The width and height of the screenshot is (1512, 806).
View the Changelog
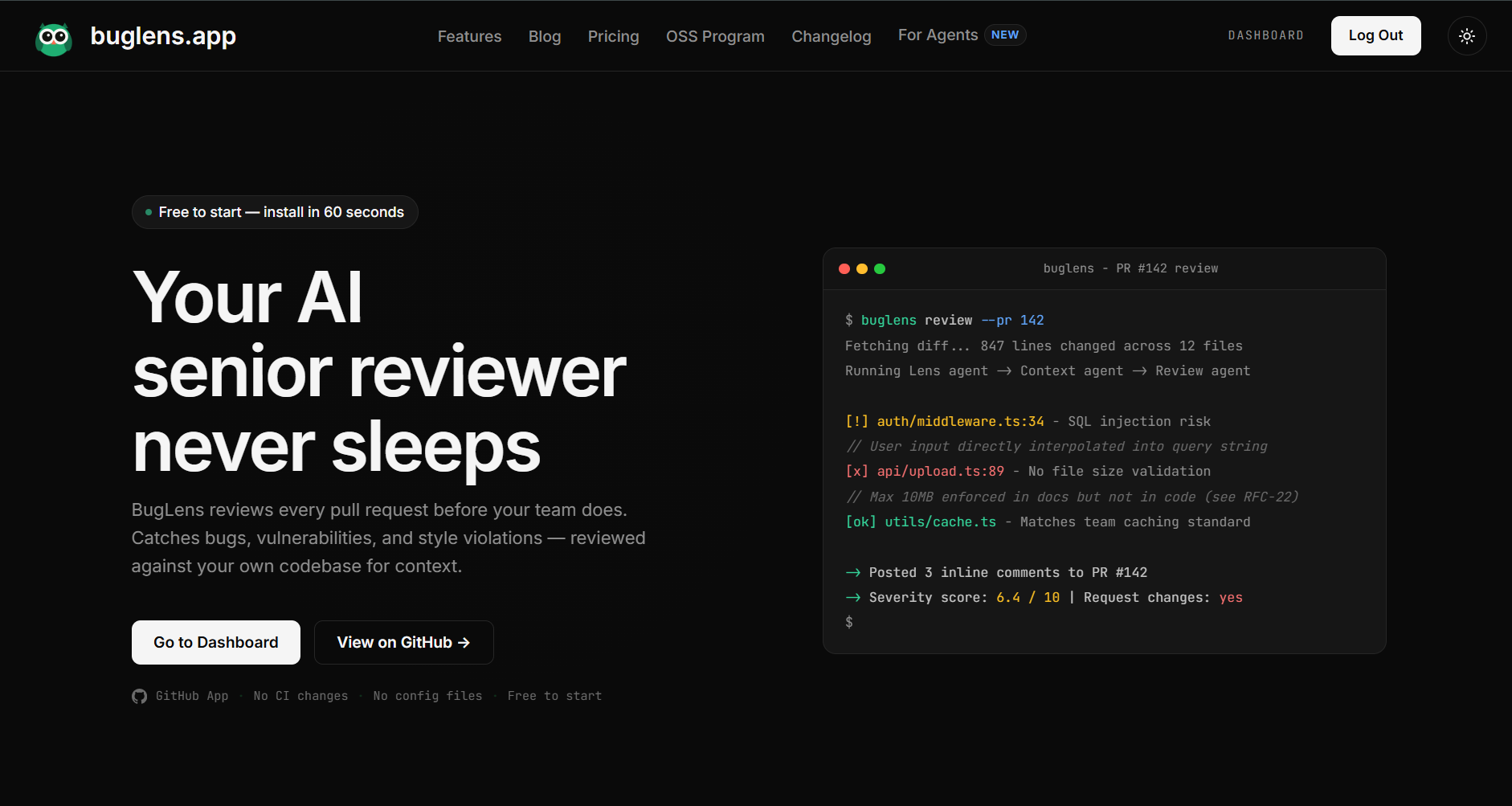tap(832, 36)
